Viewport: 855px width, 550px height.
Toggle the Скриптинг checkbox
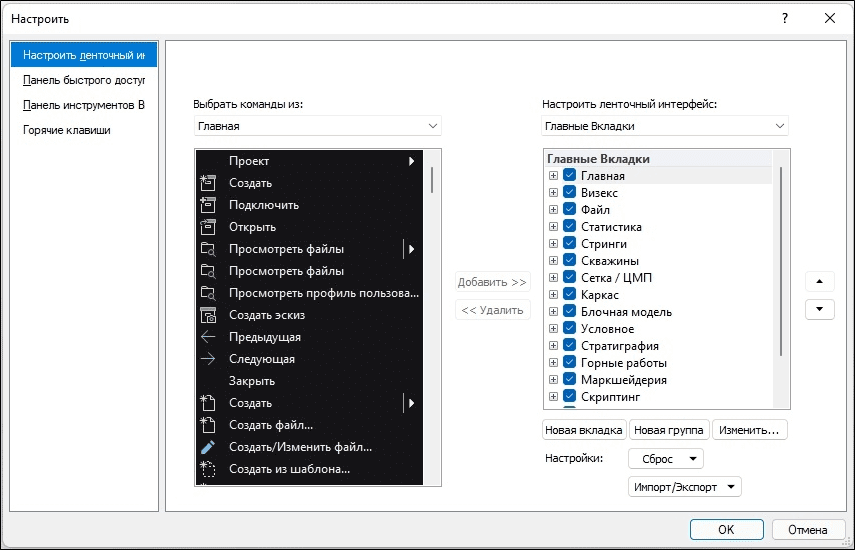pos(569,396)
